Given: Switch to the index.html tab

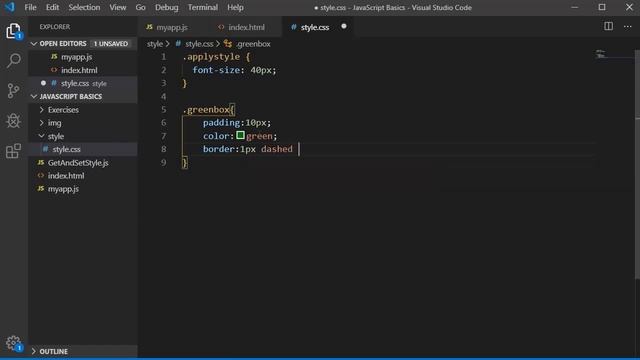Looking at the screenshot, I should point(246,27).
